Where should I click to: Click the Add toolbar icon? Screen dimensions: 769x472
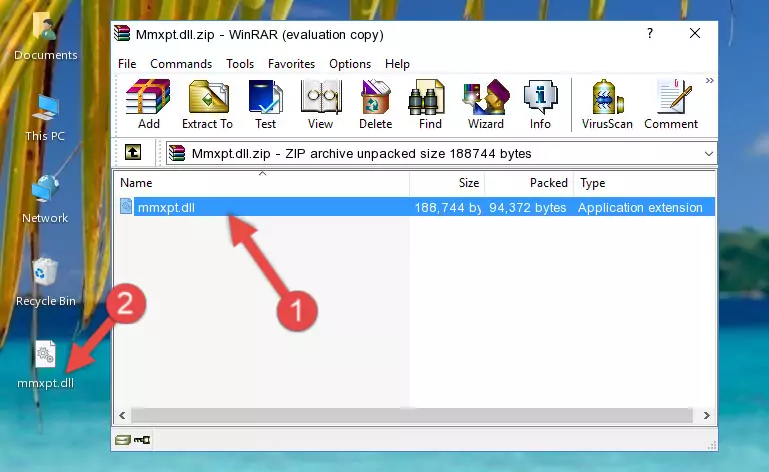[x=148, y=105]
